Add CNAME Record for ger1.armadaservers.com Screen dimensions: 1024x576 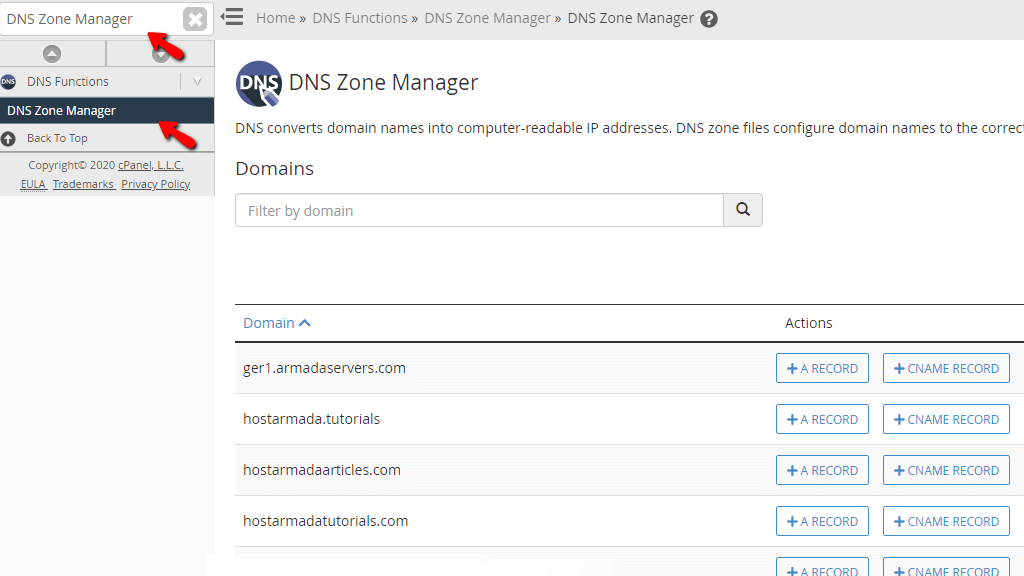click(946, 368)
